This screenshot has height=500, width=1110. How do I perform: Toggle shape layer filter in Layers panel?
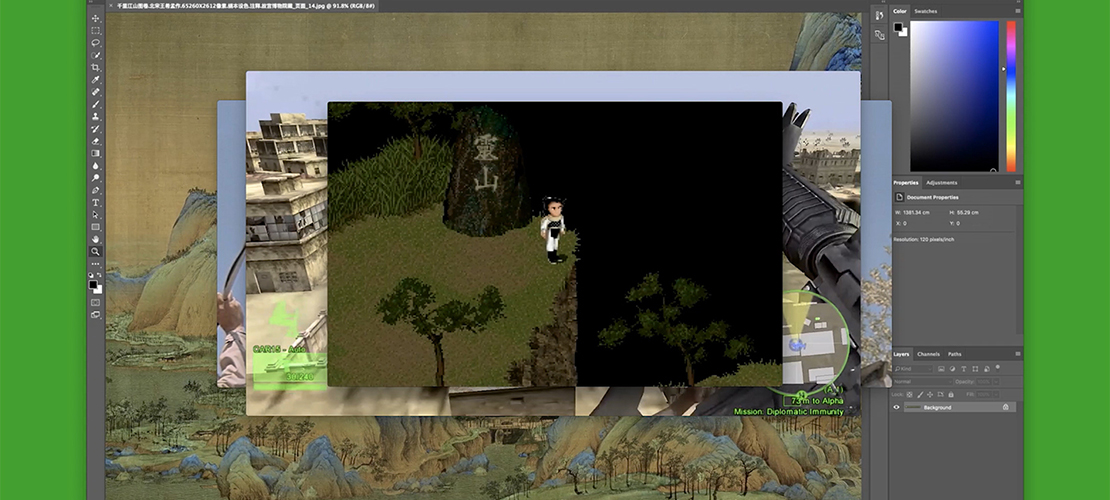975,368
